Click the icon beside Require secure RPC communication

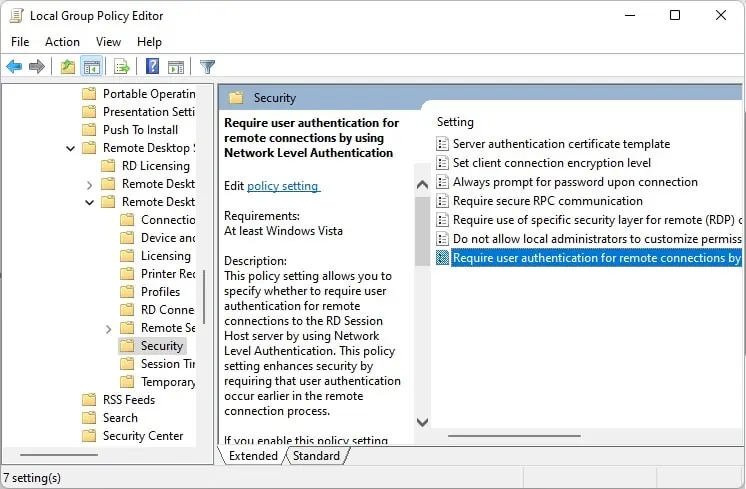tap(442, 201)
